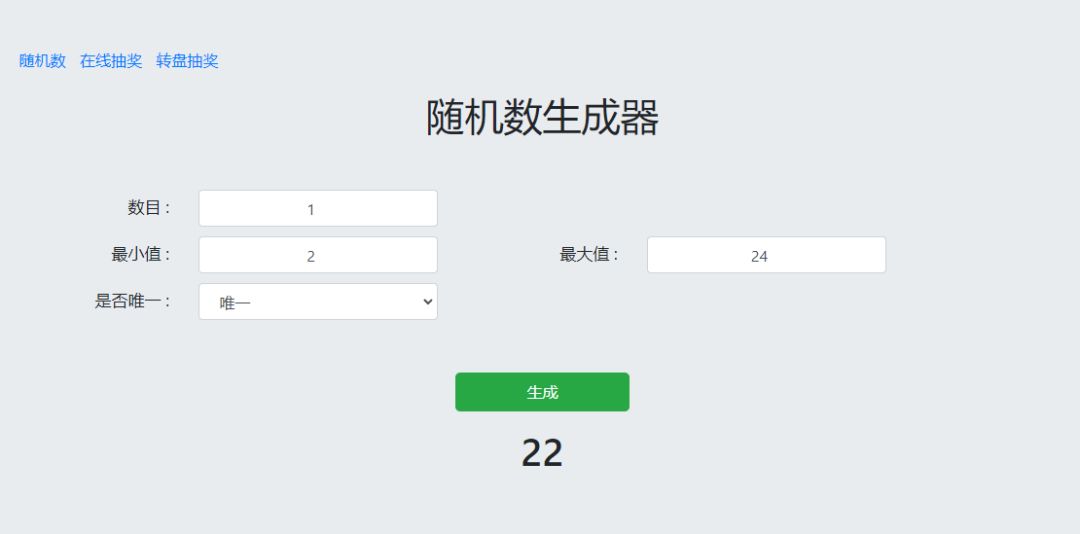Open the 随机数 navigation link
The width and height of the screenshot is (1080, 534).
[43, 61]
